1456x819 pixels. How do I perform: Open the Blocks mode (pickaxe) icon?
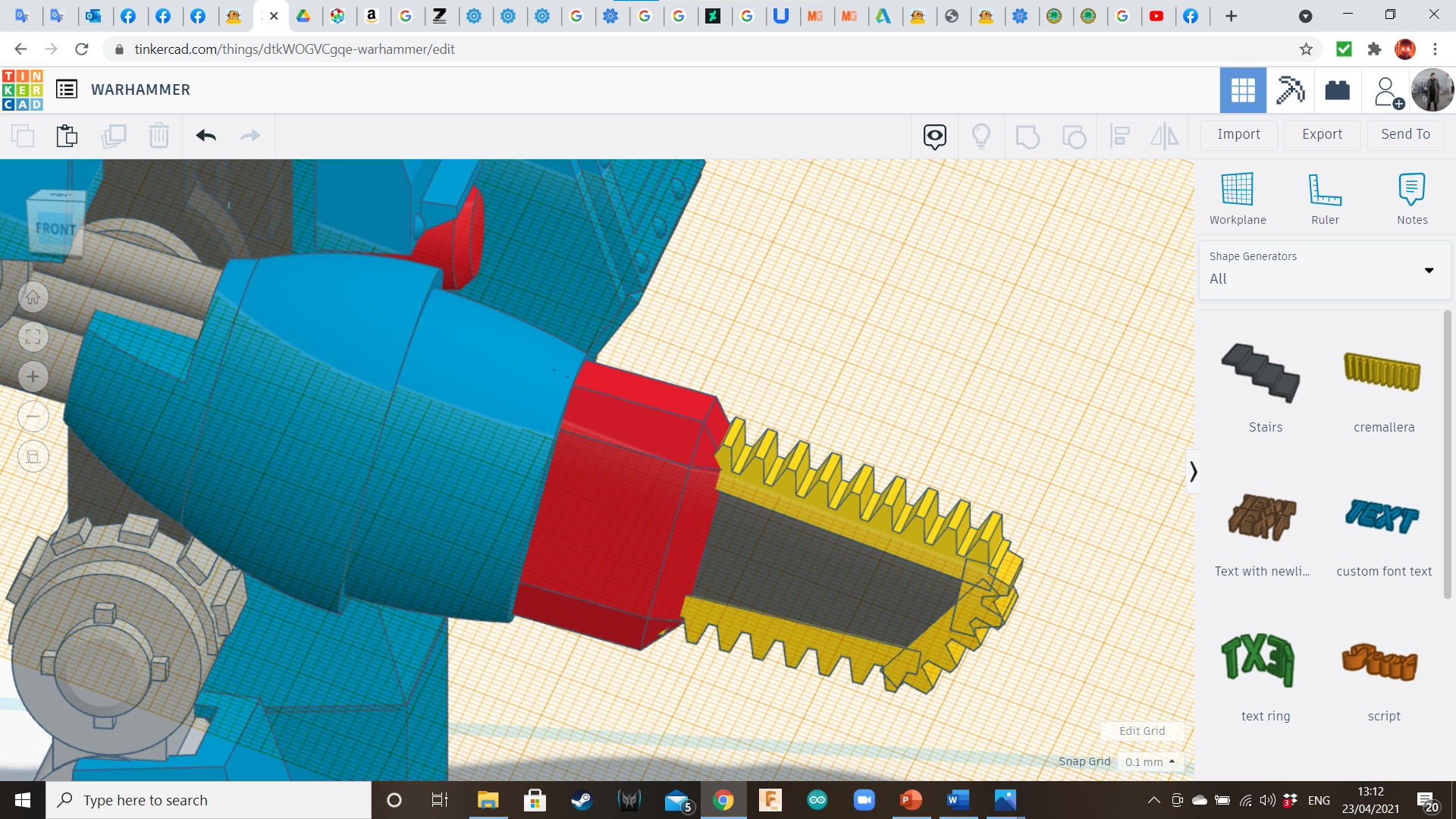pyautogui.click(x=1290, y=90)
